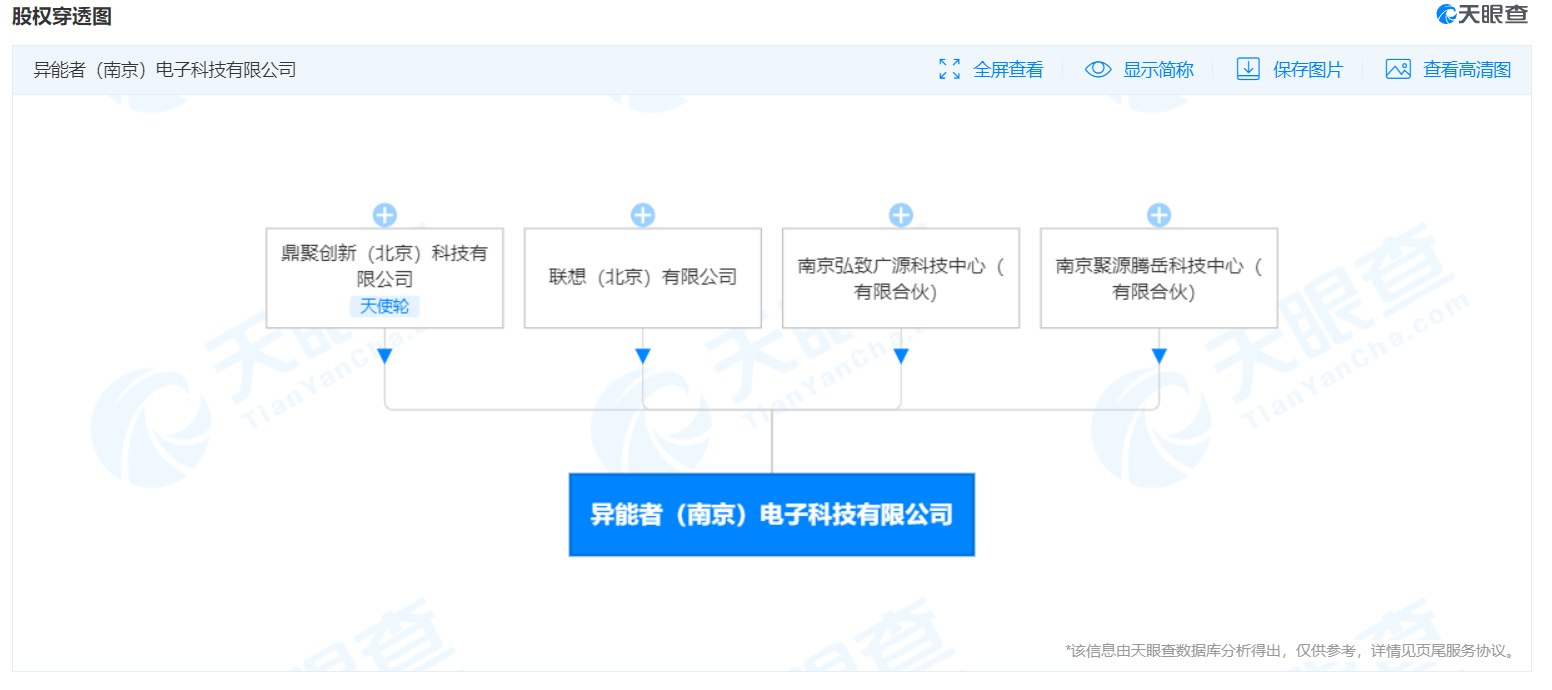Click the download icon for 保存图片
Screen dimensions: 1552x690
click(x=1248, y=69)
